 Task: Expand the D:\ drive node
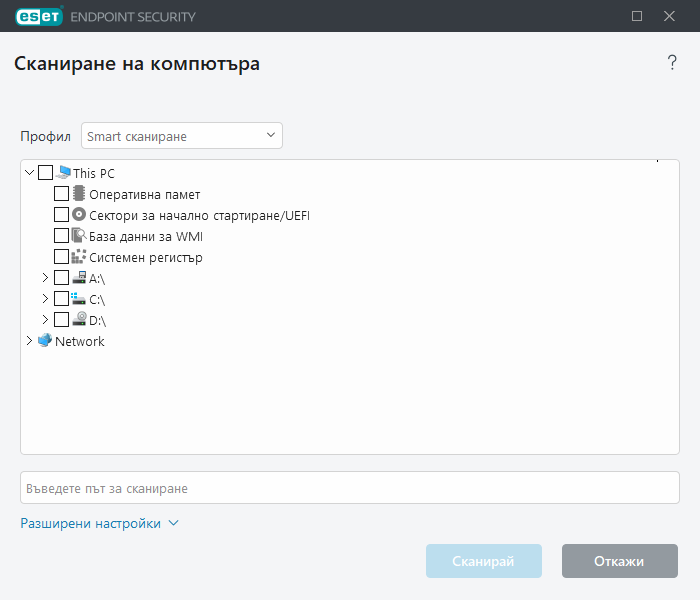coord(45,320)
